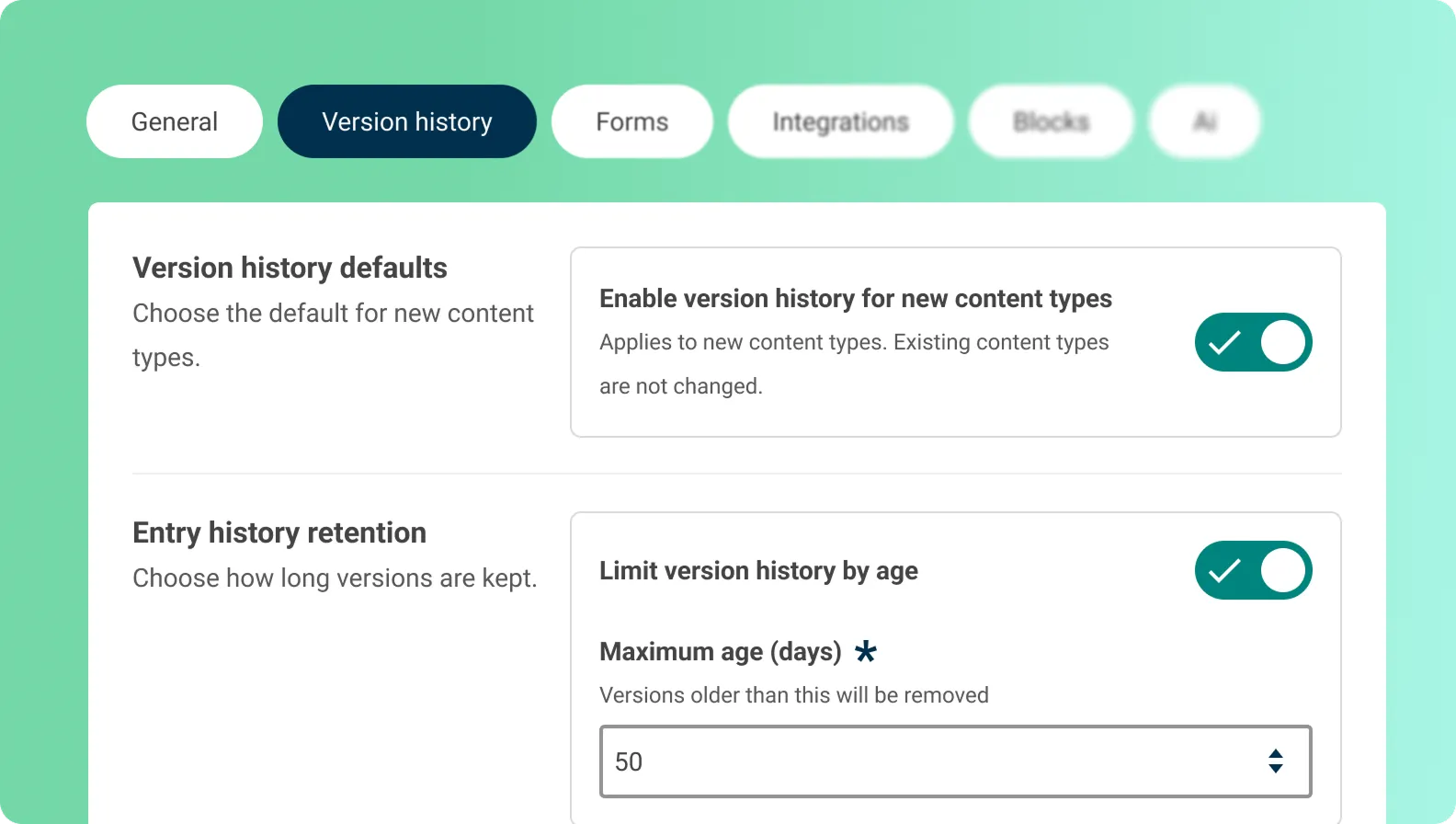Click the 'Maximum age (days)' label
The width and height of the screenshot is (1456, 824).
721,652
